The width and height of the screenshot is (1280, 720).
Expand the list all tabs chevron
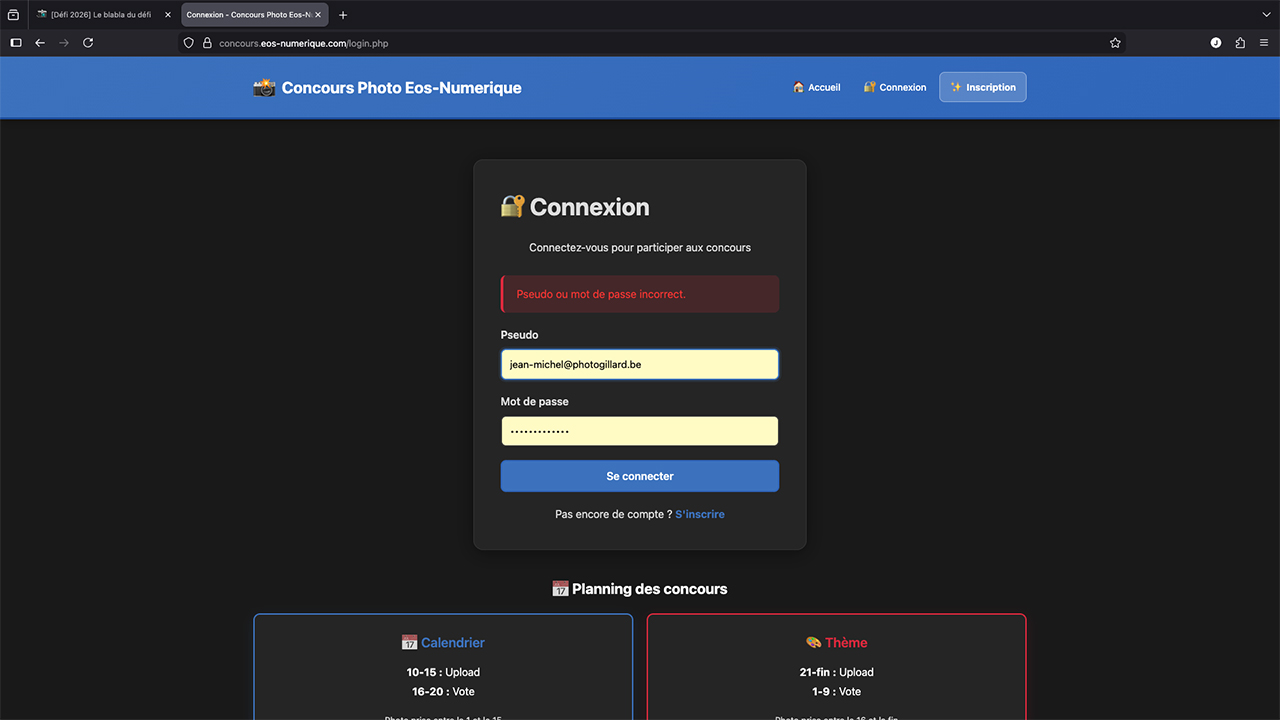tap(1266, 15)
